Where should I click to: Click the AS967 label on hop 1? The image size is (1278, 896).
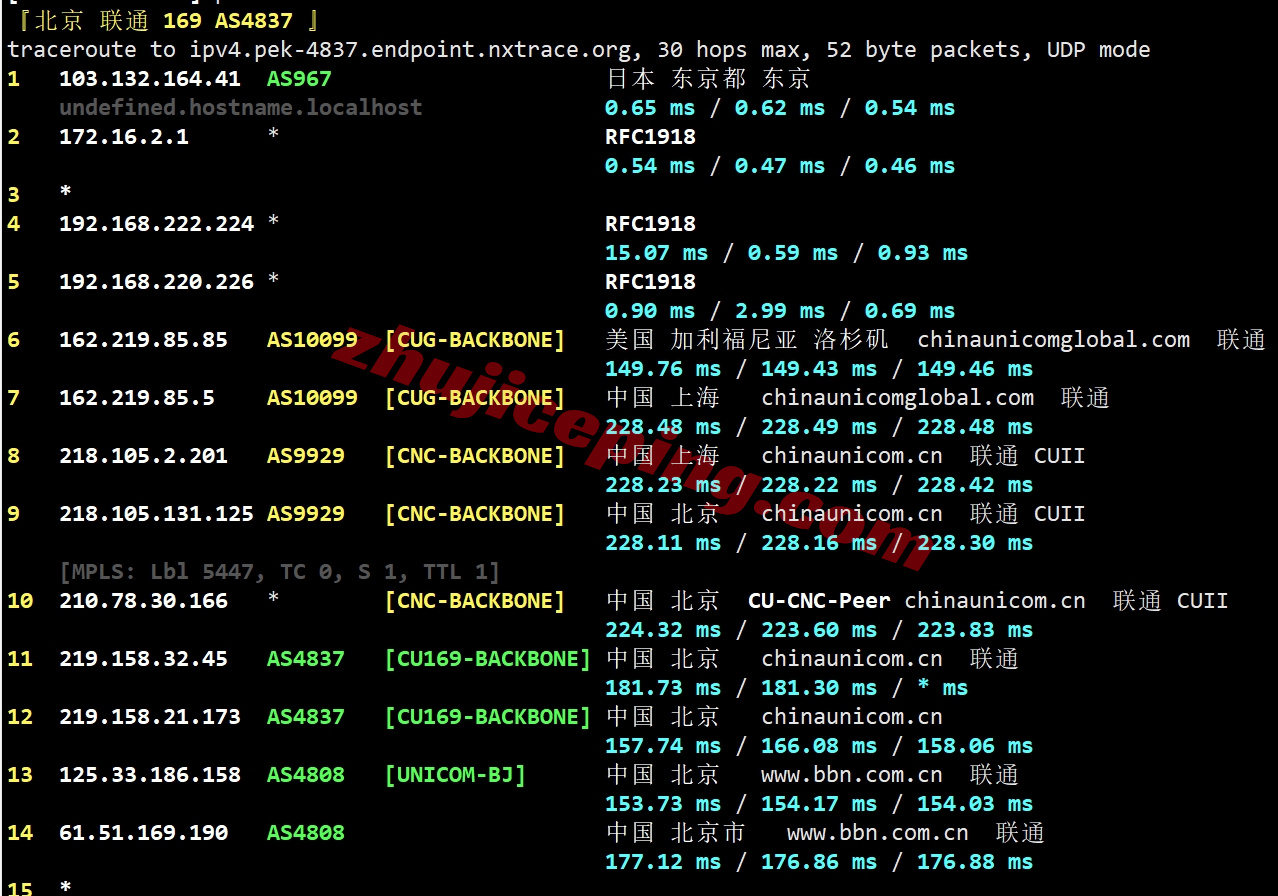click(x=298, y=78)
